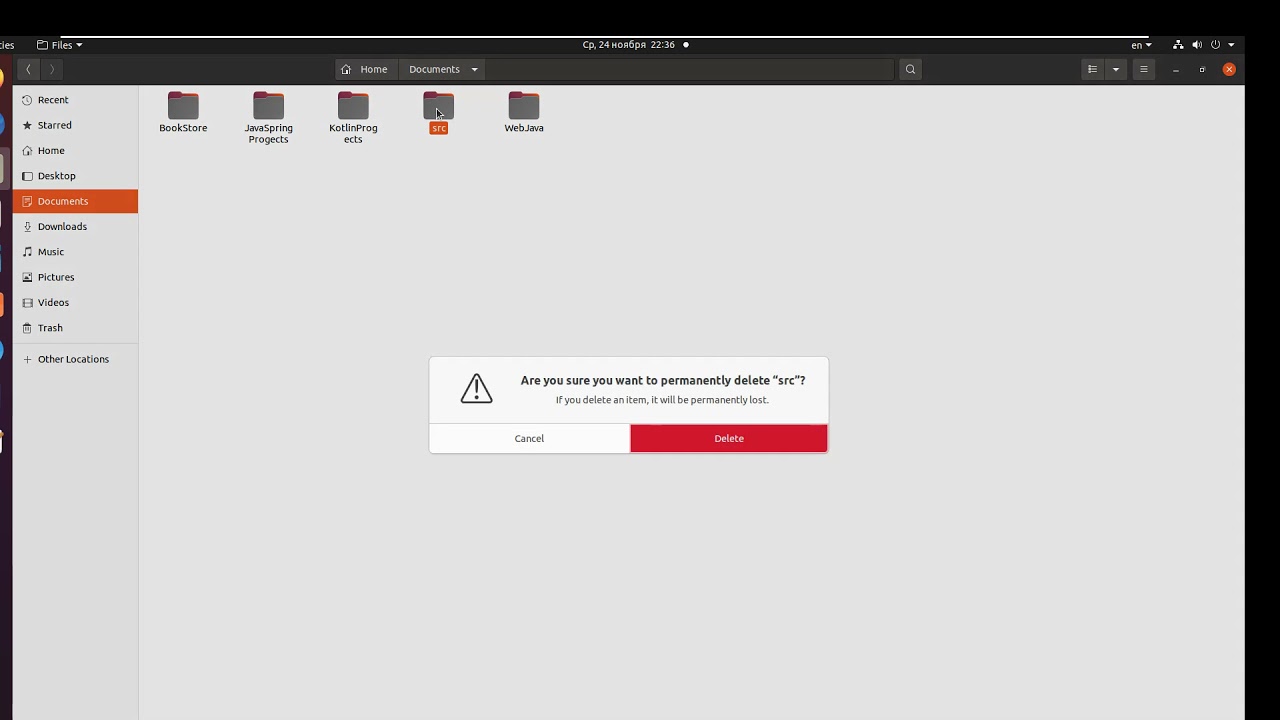Select the KotlinProgects folder
This screenshot has height=720, width=1280.
(353, 118)
